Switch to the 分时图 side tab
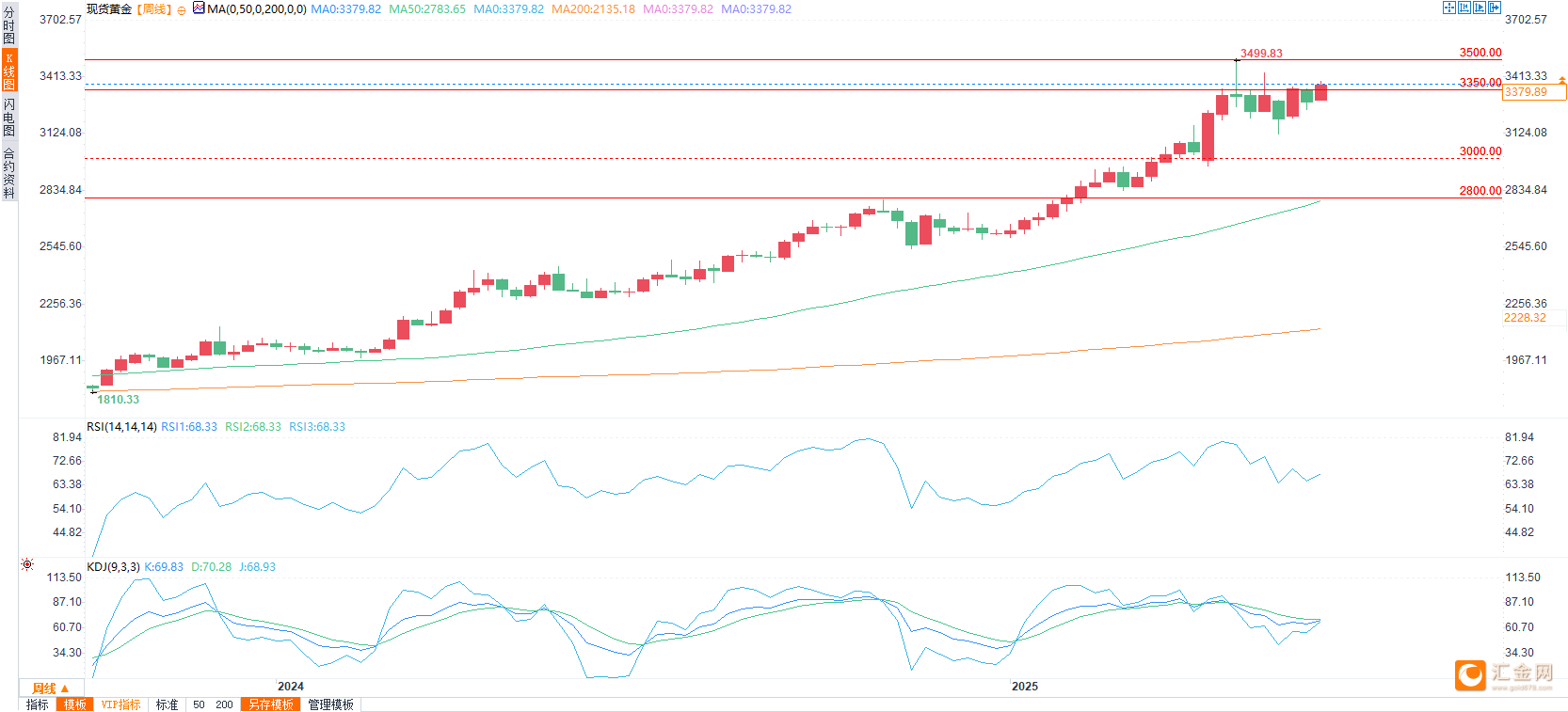The width and height of the screenshot is (1568, 712). click(8, 24)
